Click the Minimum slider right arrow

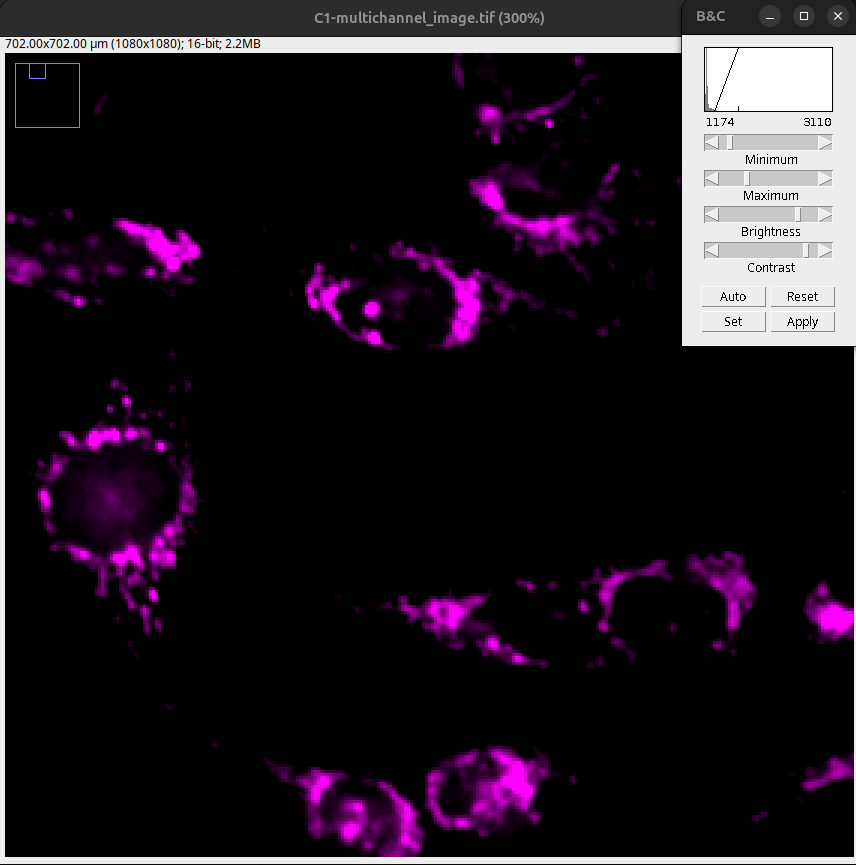[825, 143]
